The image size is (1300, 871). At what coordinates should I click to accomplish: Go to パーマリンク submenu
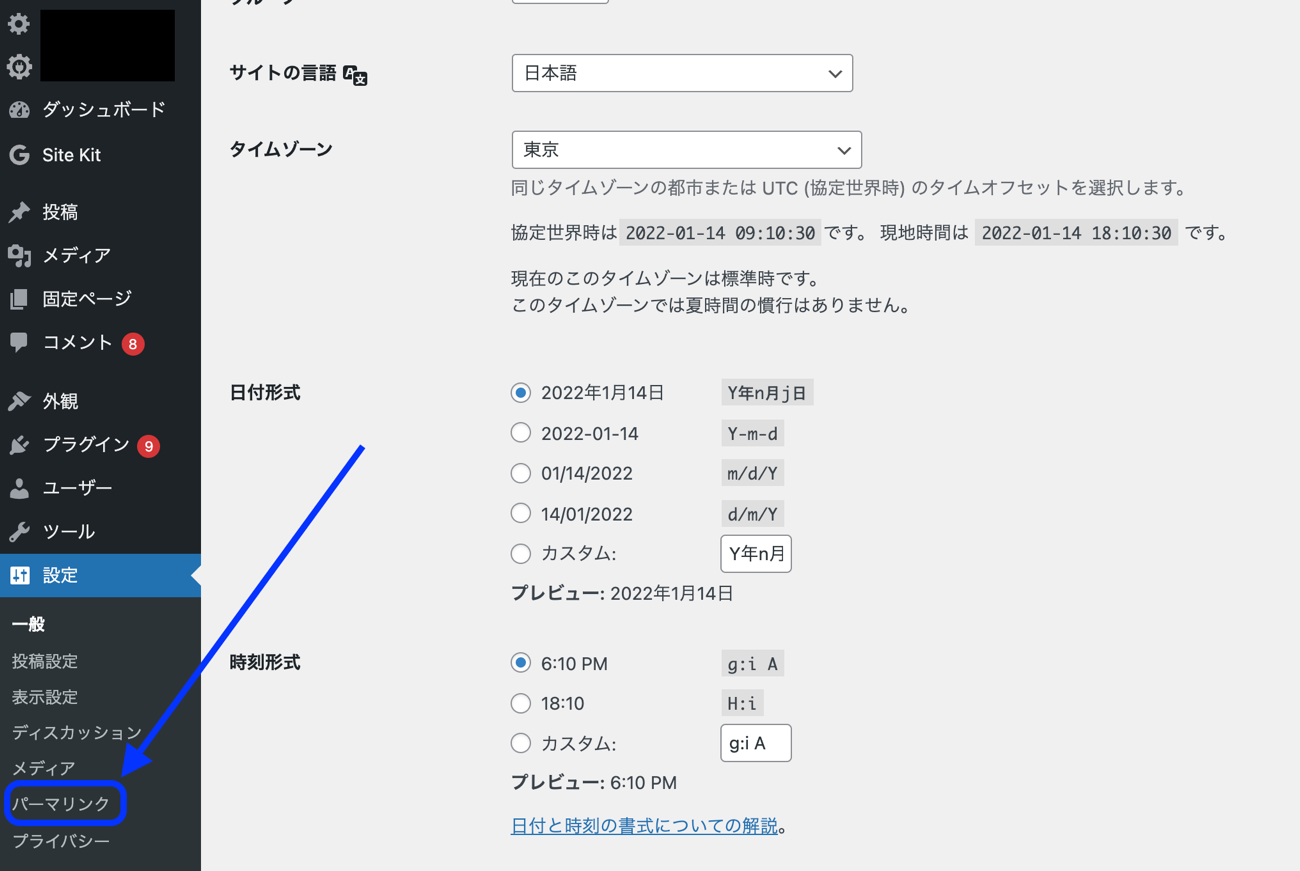pos(61,804)
